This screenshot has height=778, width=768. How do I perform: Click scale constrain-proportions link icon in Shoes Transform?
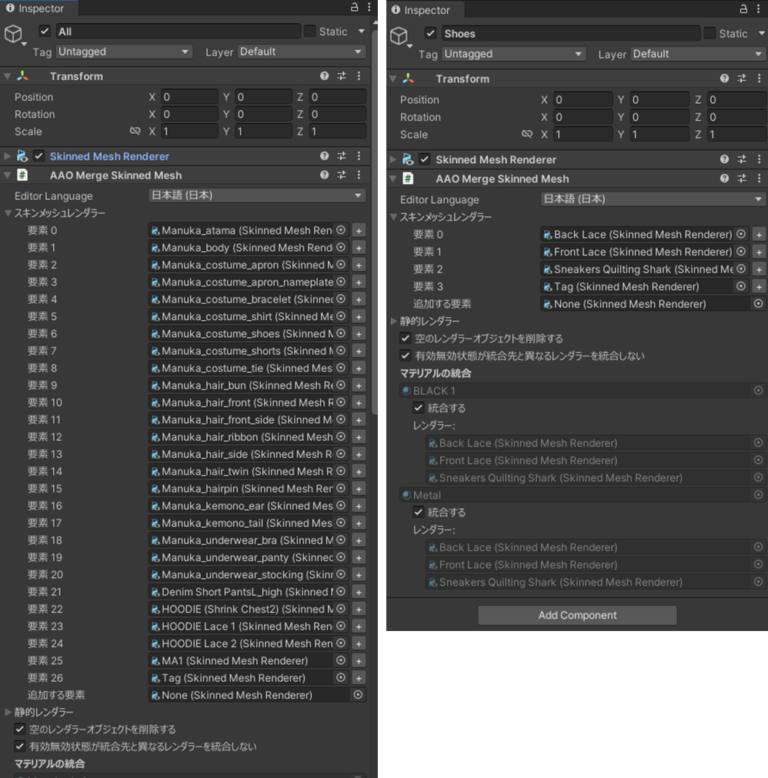(527, 134)
